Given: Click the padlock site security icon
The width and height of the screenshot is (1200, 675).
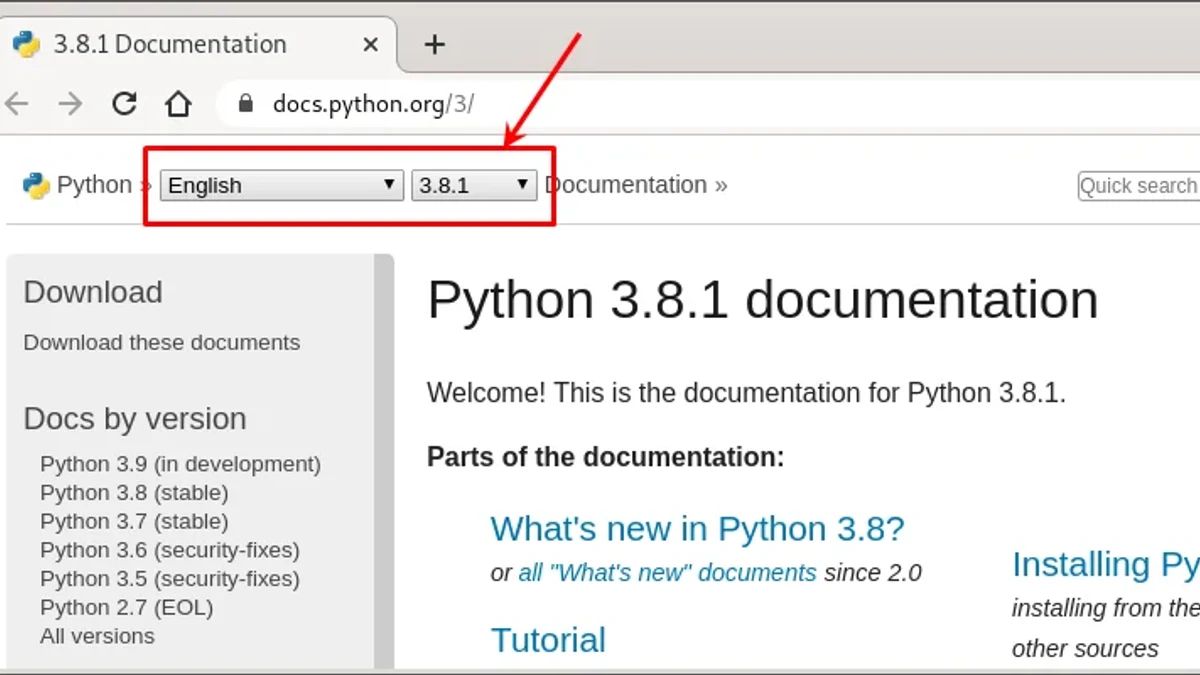Looking at the screenshot, I should pyautogui.click(x=246, y=103).
